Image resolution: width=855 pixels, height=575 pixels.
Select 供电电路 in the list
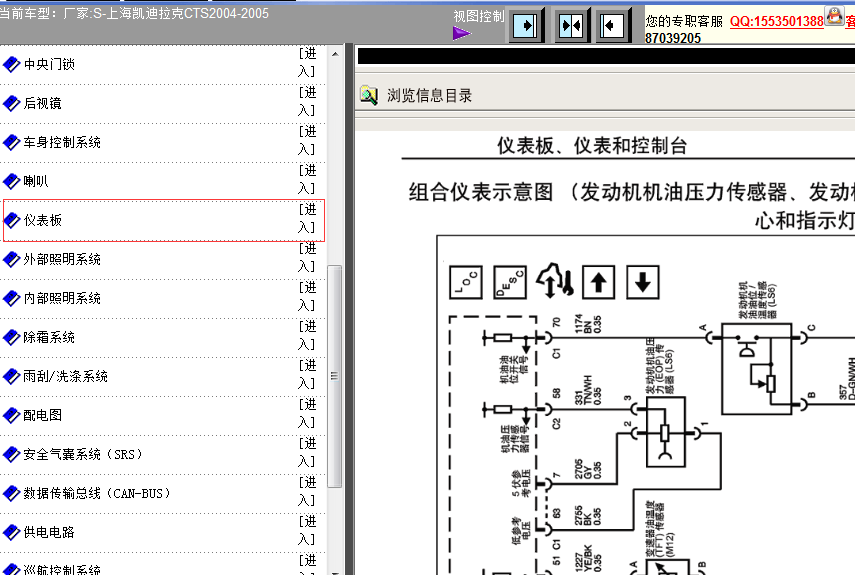point(49,532)
